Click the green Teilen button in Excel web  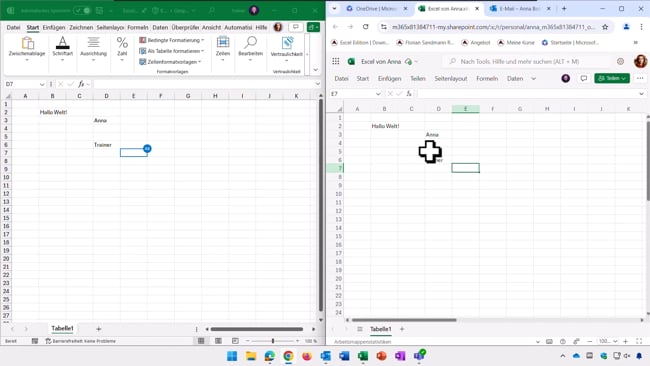tap(612, 78)
